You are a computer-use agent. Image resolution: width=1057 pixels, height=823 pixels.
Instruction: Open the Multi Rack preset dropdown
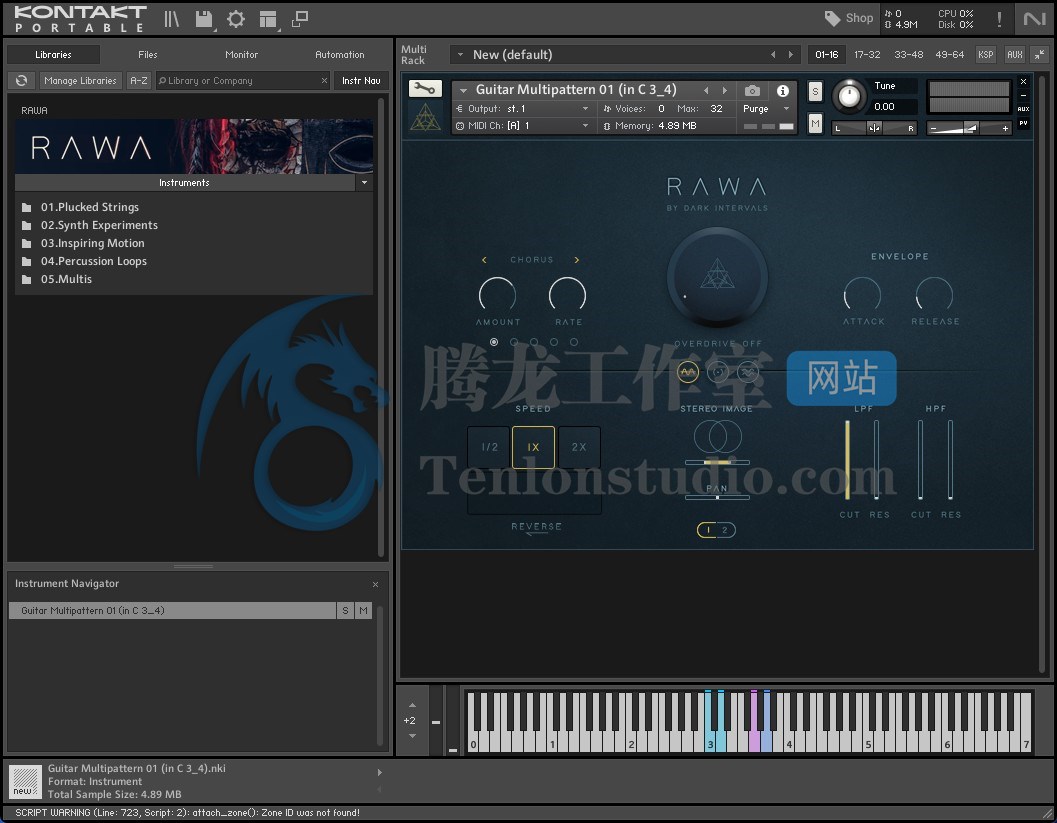[460, 55]
